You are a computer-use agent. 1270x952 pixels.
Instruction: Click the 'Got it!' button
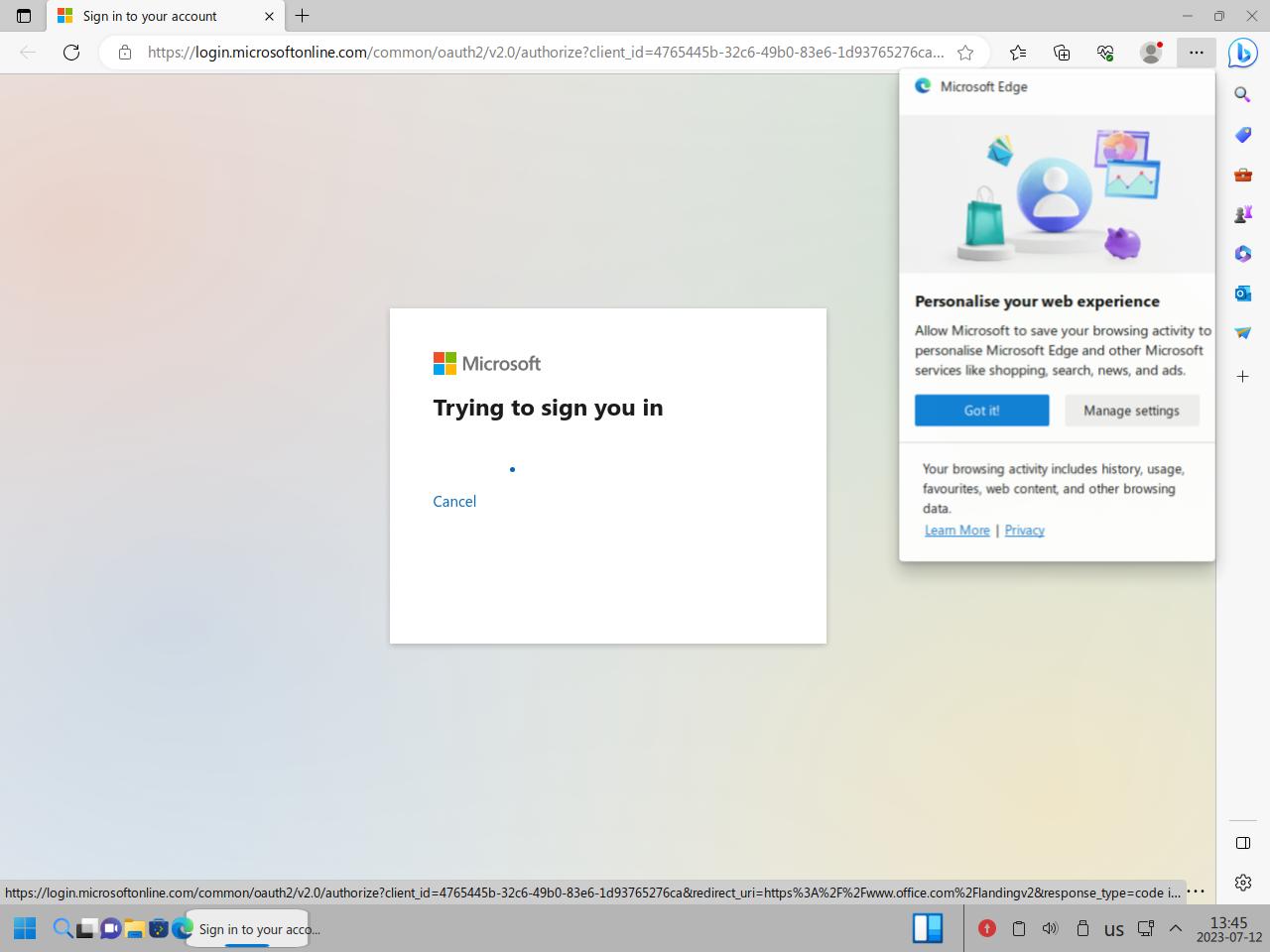(x=981, y=411)
